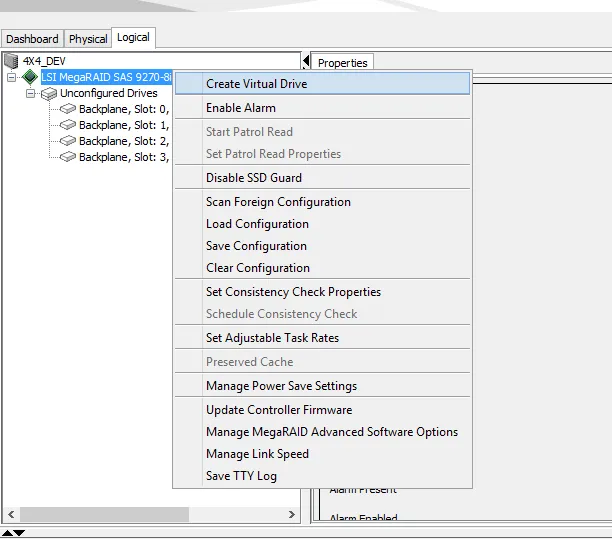Choose Update Controller Firmware
The height and width of the screenshot is (539, 612).
tap(322, 410)
